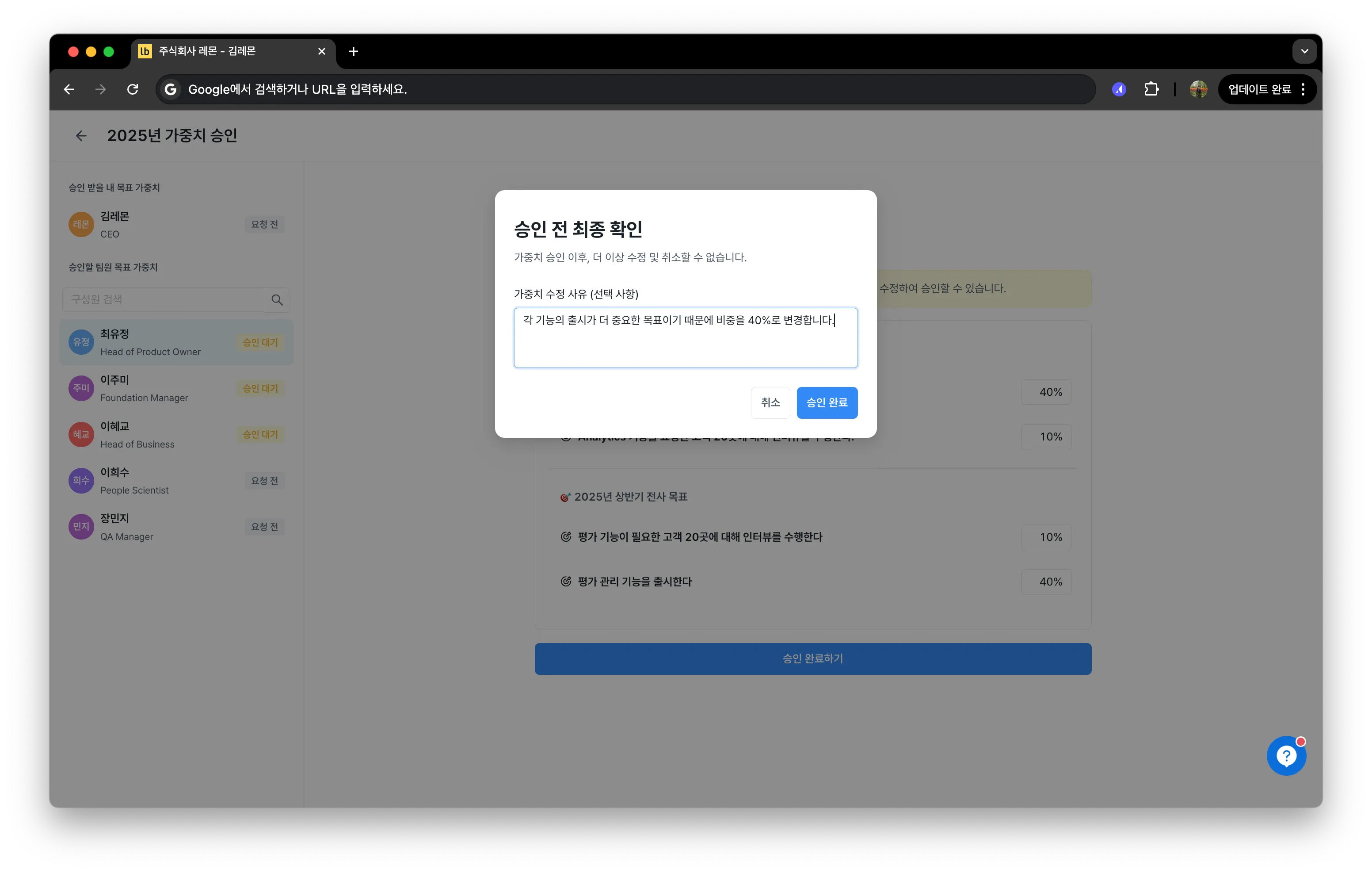
Task: Select 김레몬 CEO entry
Action: click(176, 225)
